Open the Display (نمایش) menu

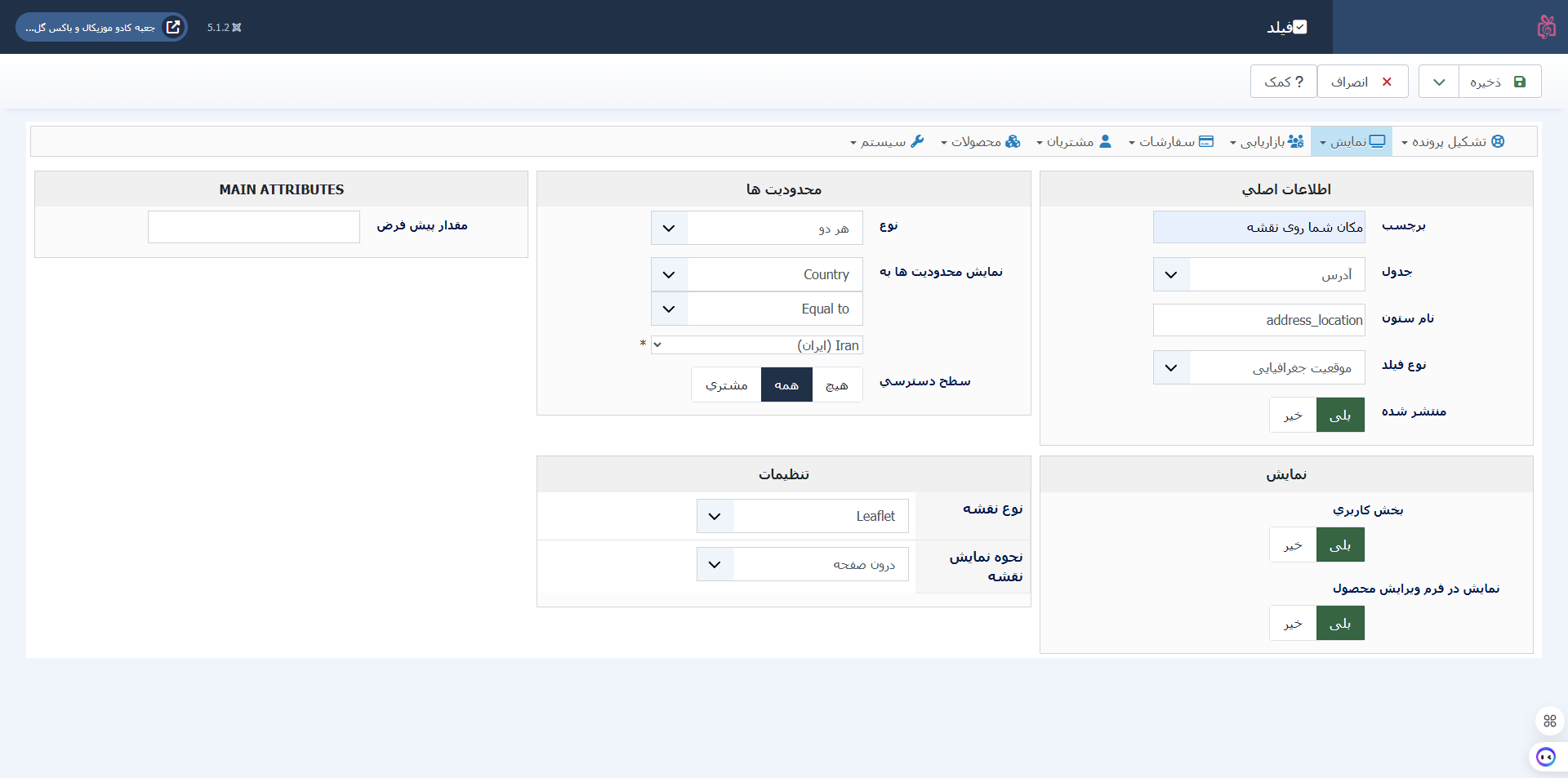[1352, 142]
